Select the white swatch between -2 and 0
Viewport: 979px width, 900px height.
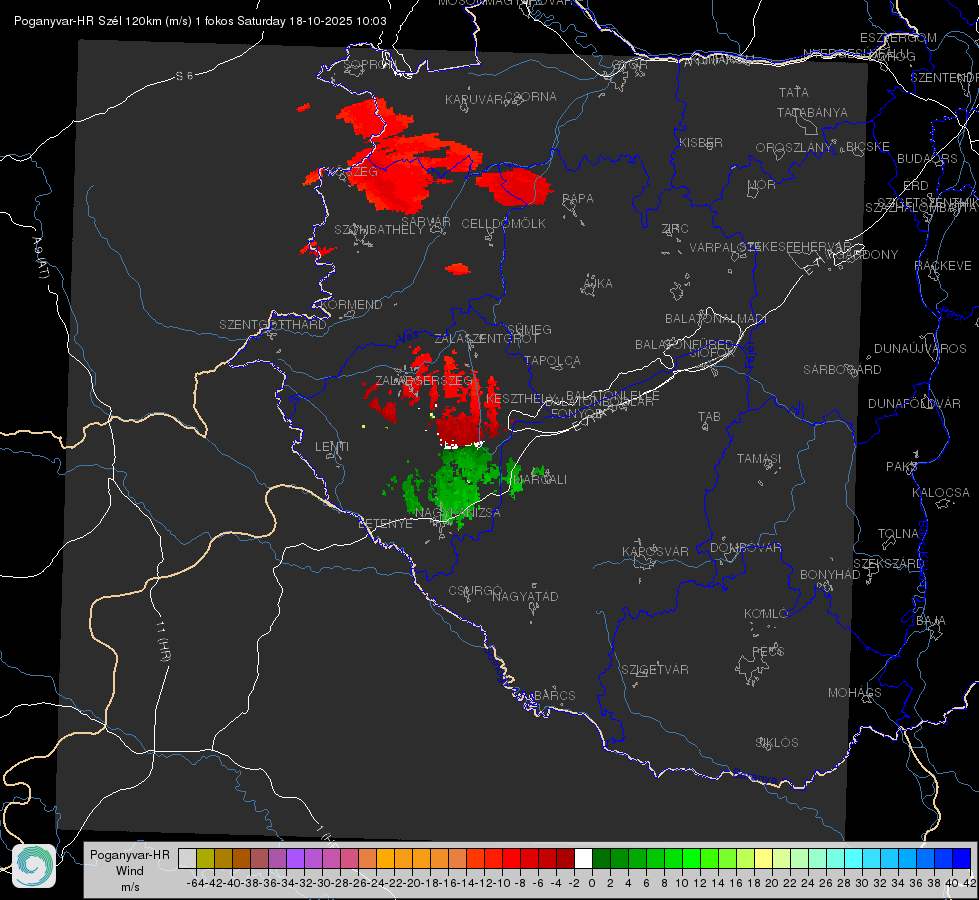click(x=583, y=858)
